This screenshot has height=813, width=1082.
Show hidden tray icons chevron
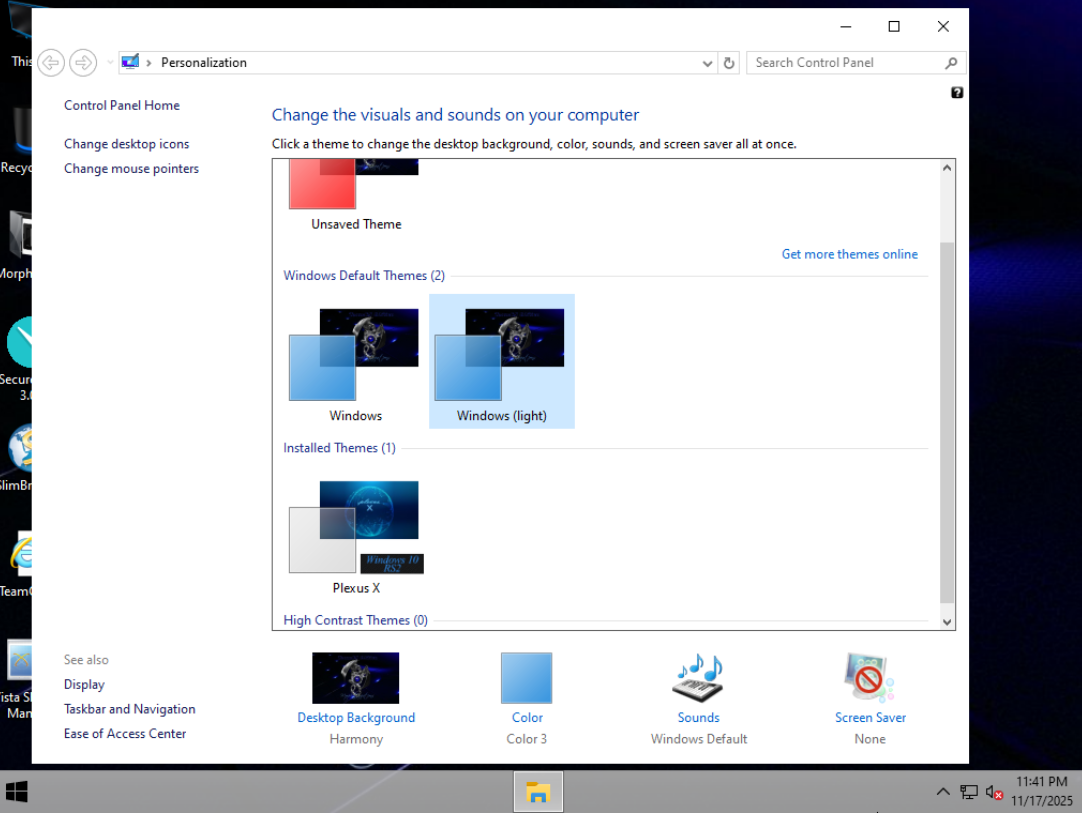[943, 792]
